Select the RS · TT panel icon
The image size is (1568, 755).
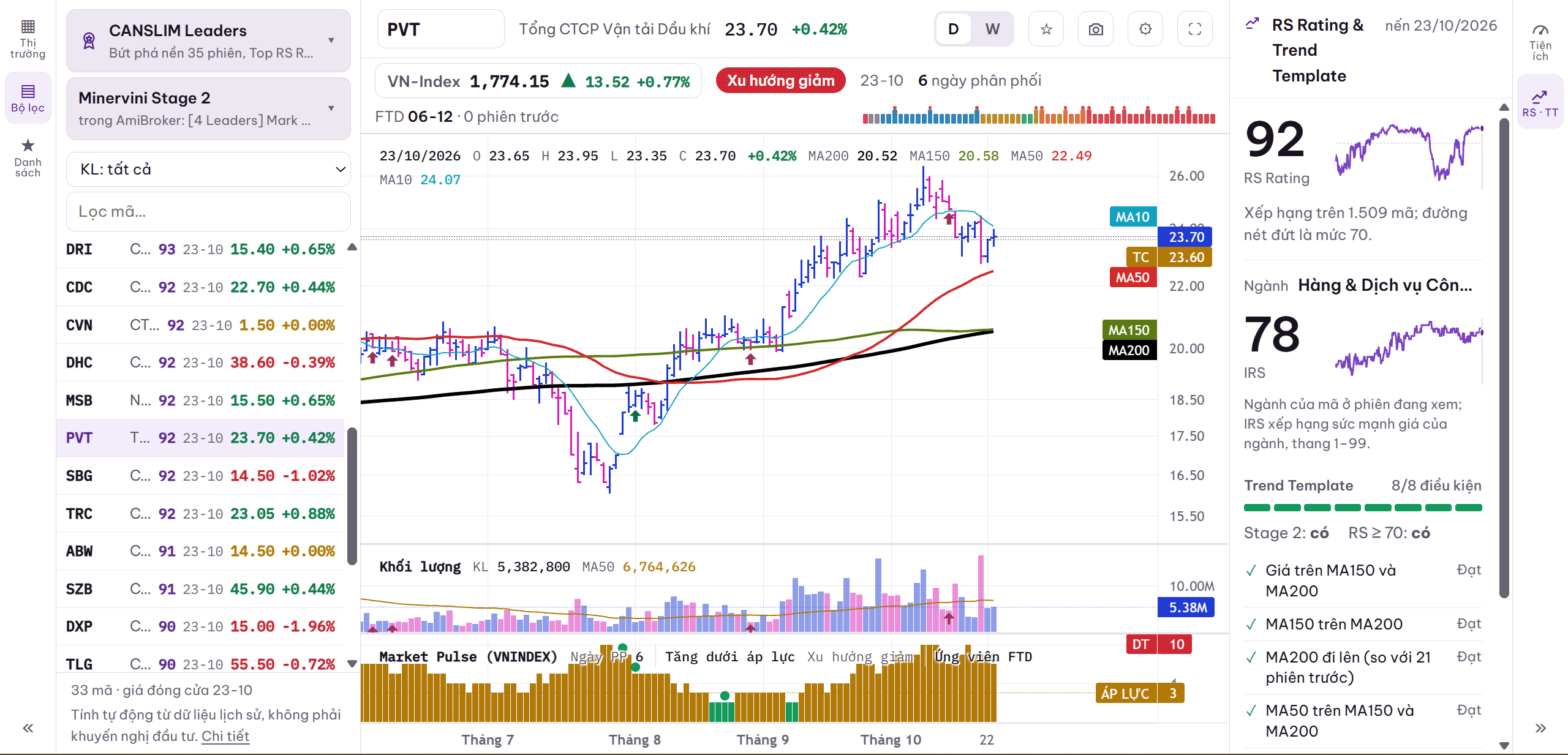point(1540,102)
